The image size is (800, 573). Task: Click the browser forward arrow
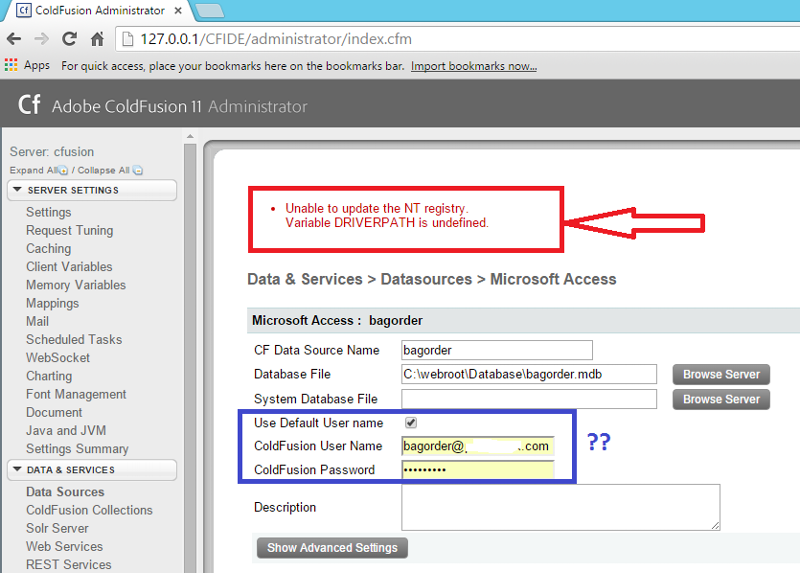pos(41,39)
